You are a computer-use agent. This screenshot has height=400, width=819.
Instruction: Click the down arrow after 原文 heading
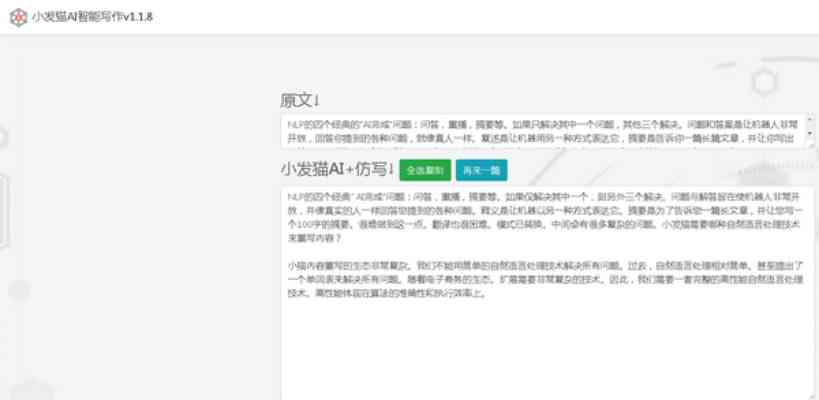click(316, 101)
